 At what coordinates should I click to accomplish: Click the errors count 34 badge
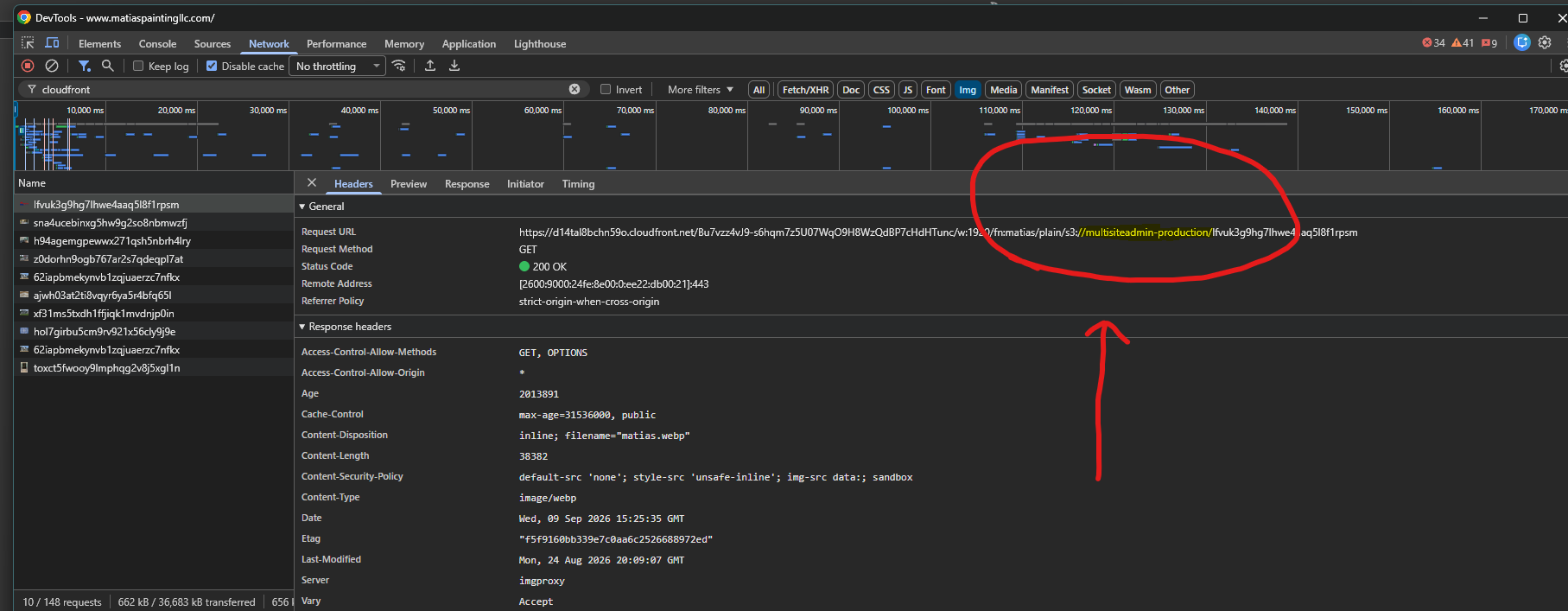[x=1433, y=42]
